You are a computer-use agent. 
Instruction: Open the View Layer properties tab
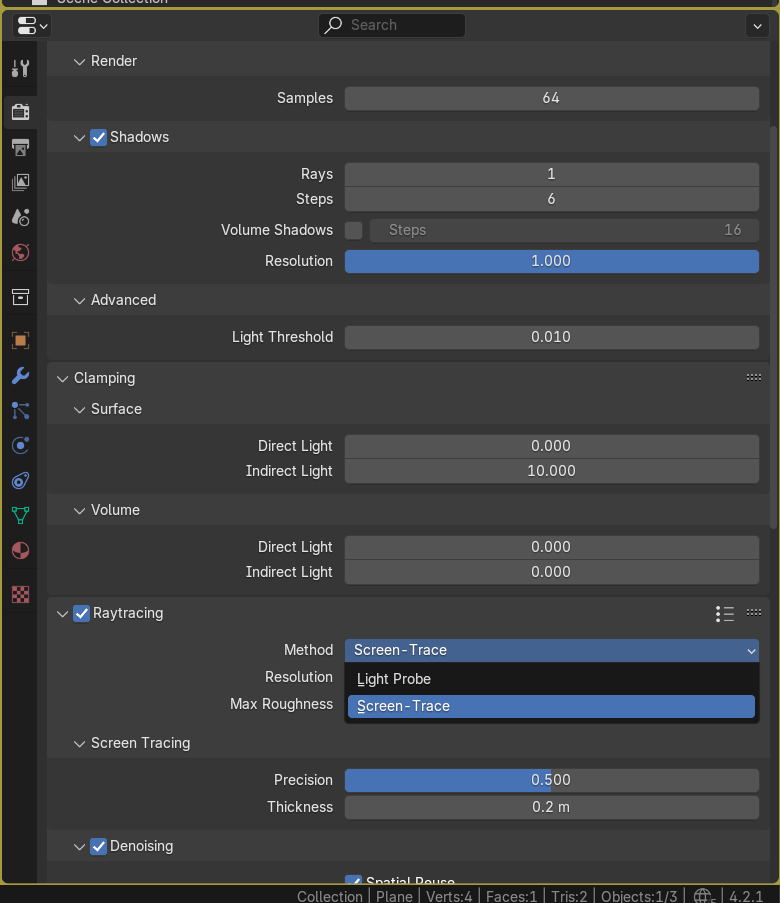20,182
